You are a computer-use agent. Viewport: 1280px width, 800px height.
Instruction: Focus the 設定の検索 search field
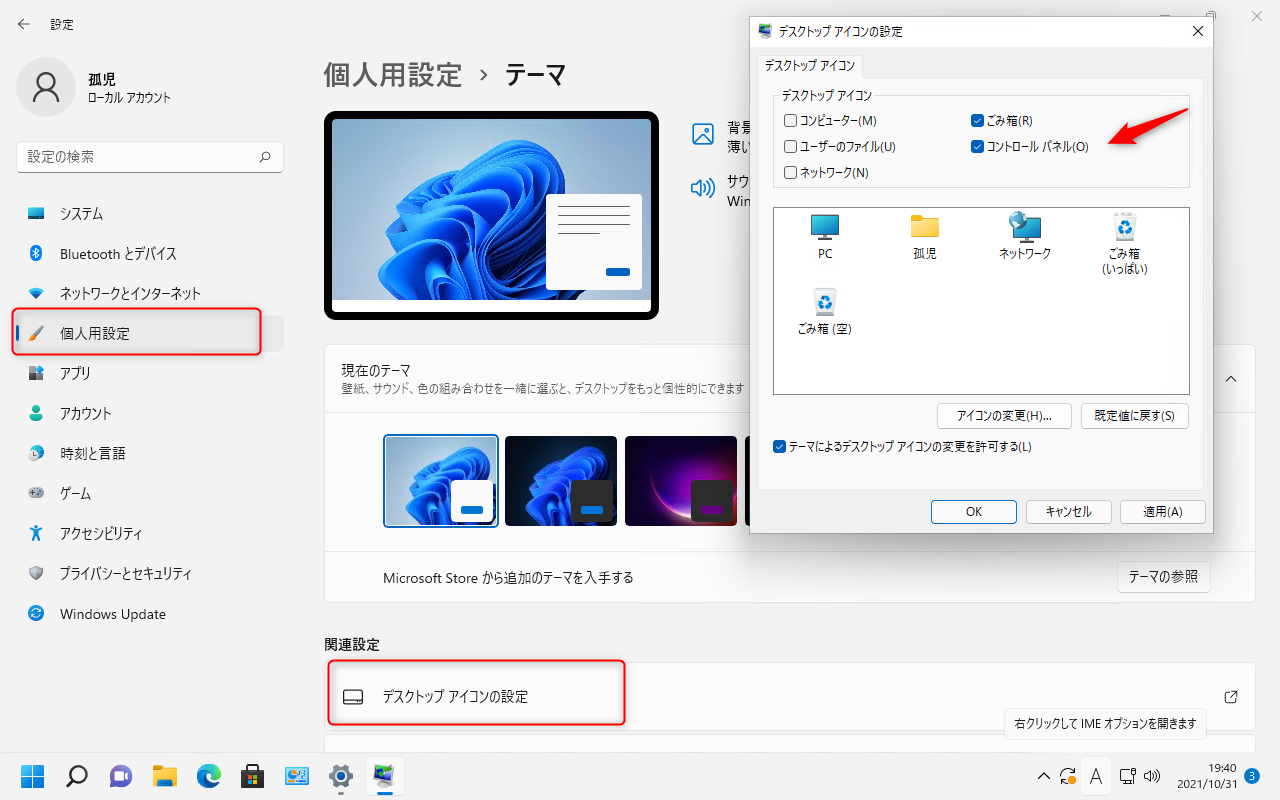tap(150, 157)
